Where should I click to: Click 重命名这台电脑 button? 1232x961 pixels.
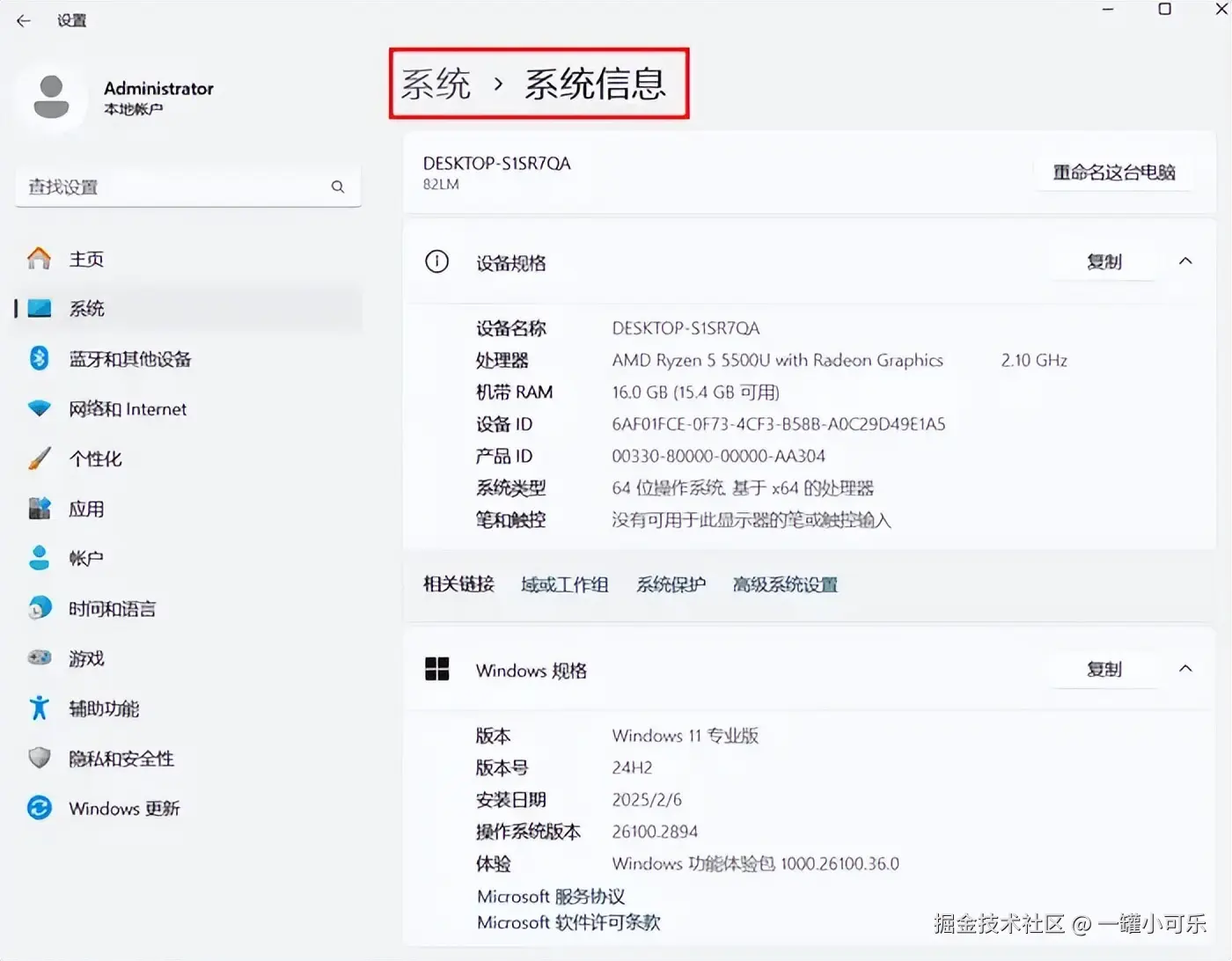coord(1114,172)
